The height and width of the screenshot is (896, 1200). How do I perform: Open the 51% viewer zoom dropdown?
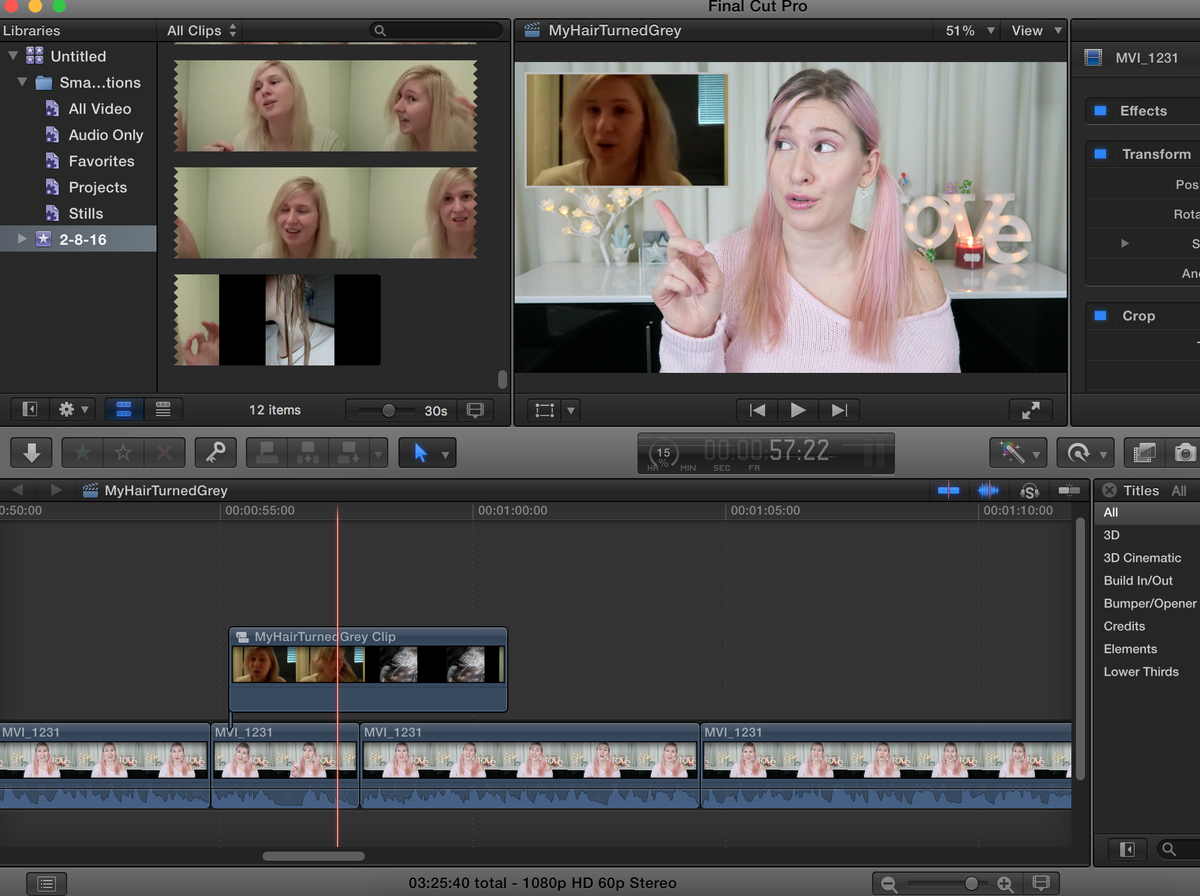tap(970, 31)
